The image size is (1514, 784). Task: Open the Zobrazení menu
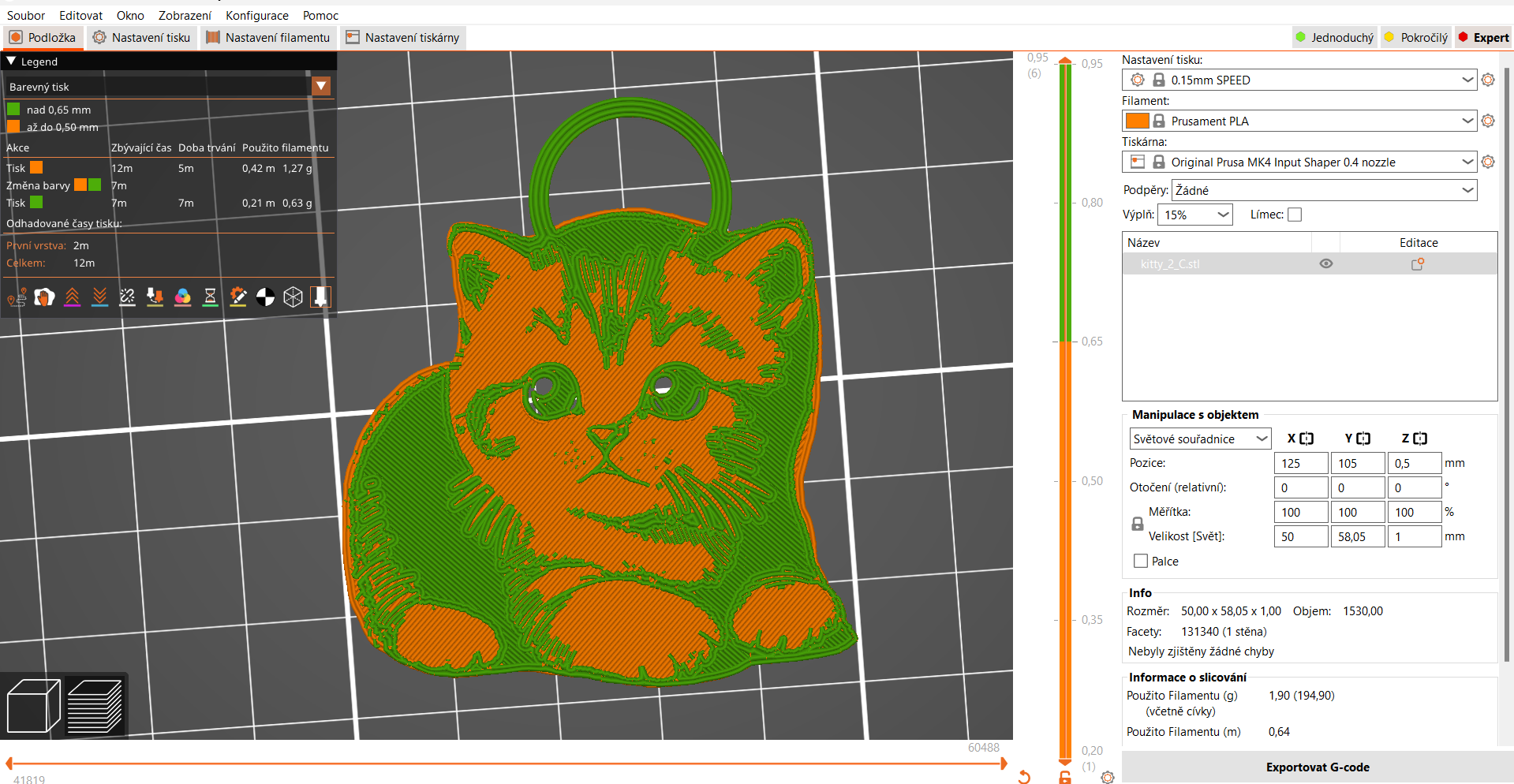(185, 15)
